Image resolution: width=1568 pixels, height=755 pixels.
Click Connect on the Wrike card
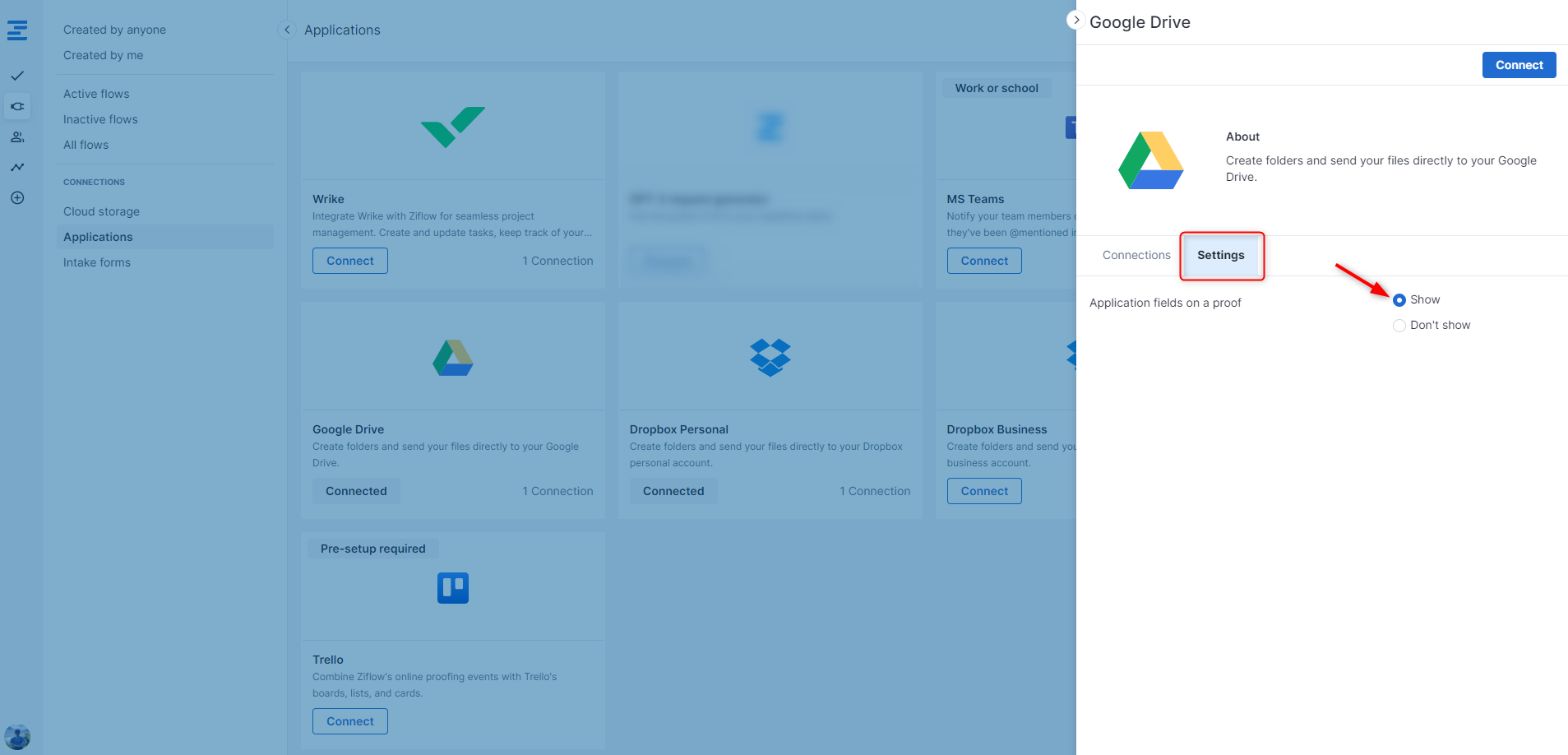(x=350, y=261)
